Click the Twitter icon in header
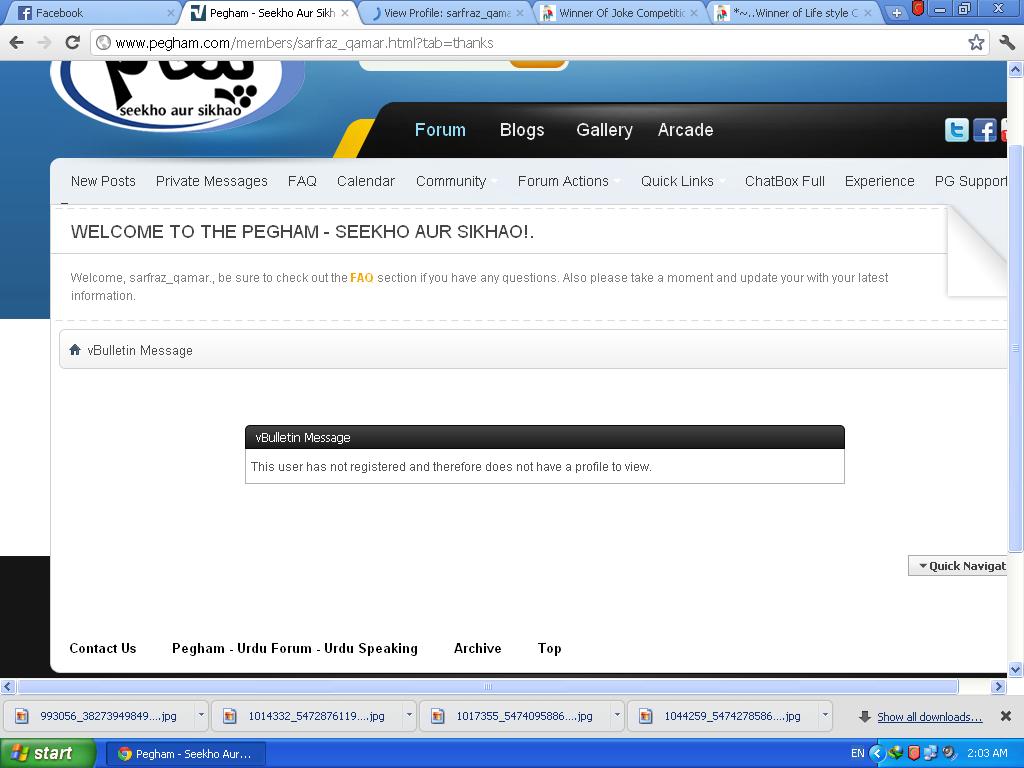 956,130
